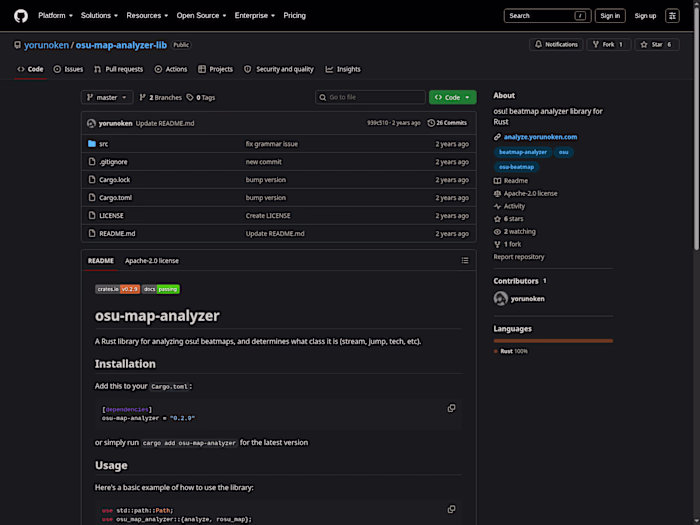Click yorunoken avatar in commit row
Viewport: 700px width, 525px height.
[x=92, y=123]
